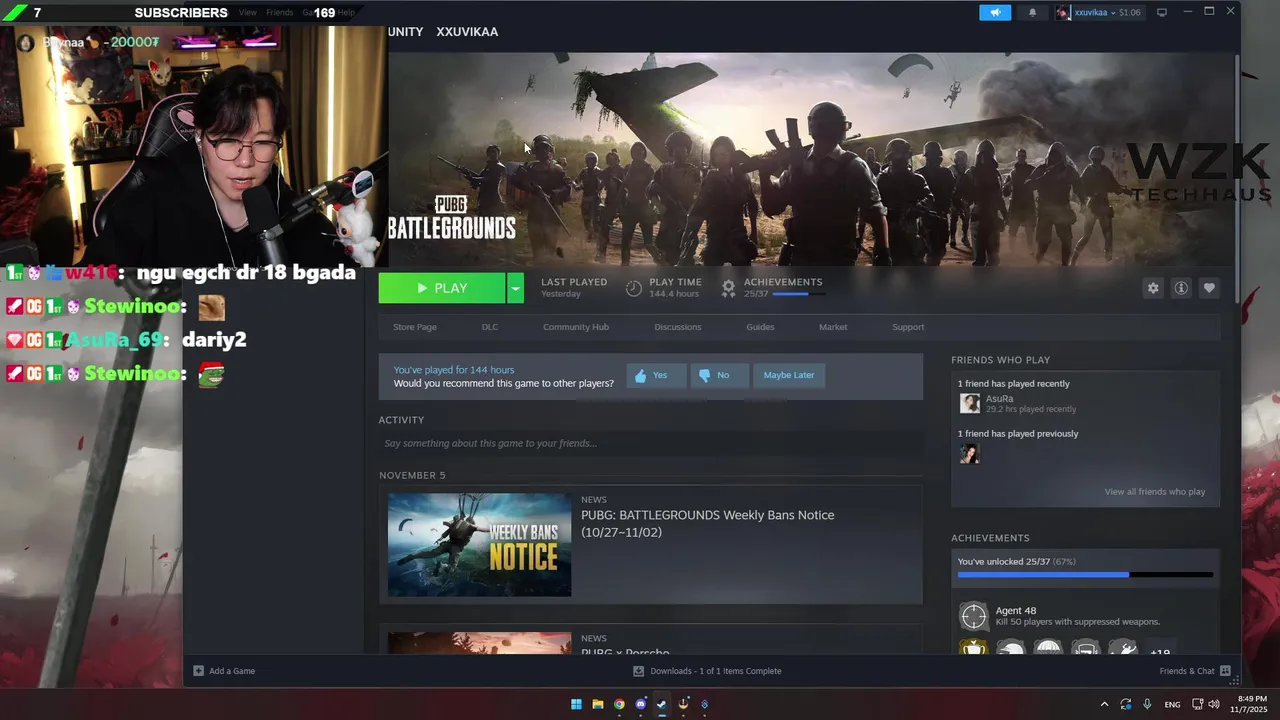Open the Weekly Bans Notice thumbnail

[480, 545]
